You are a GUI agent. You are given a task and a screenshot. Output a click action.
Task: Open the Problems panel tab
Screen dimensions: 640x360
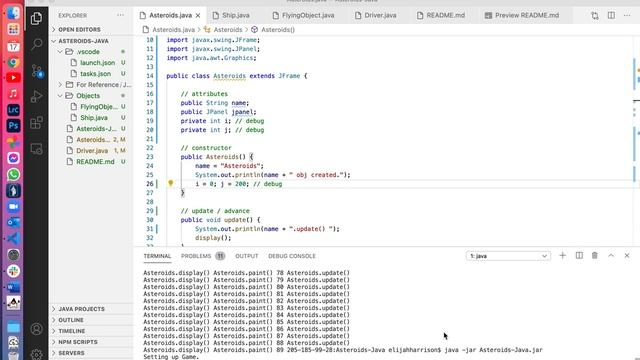click(202, 256)
